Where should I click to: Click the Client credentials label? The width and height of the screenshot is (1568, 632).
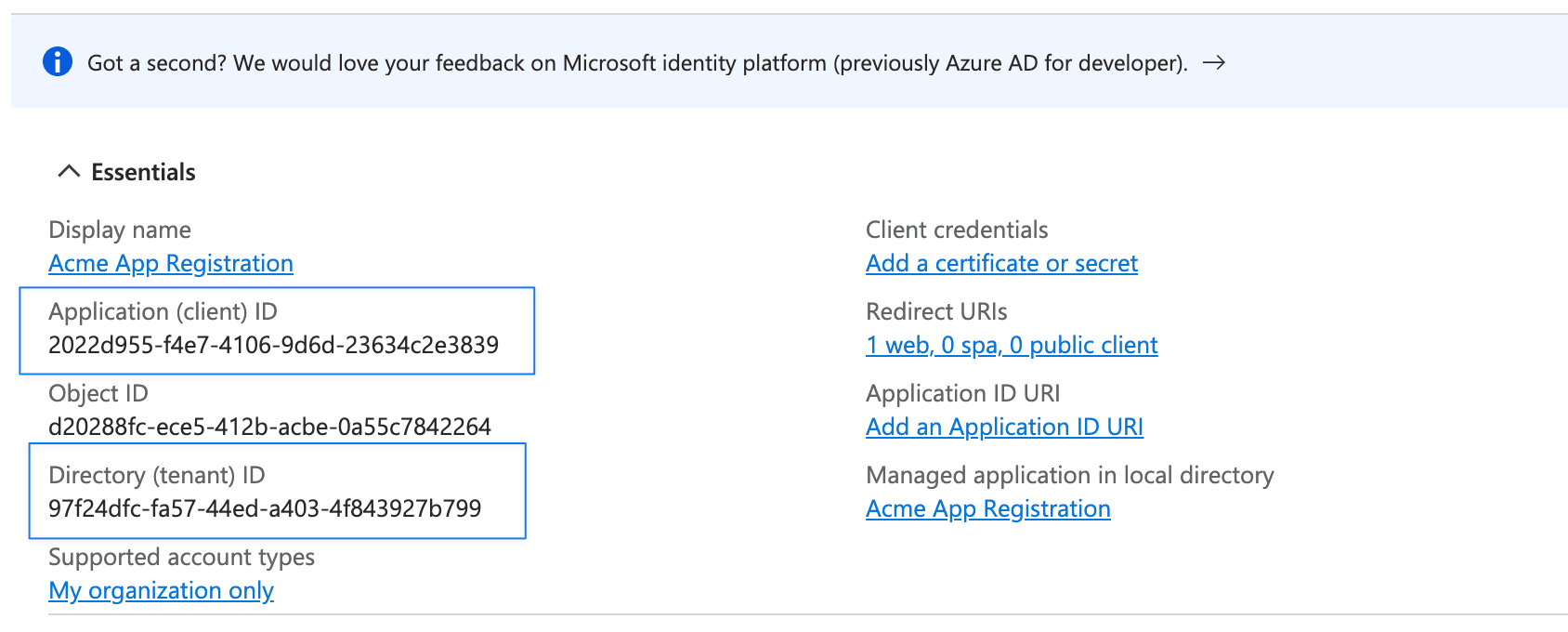[x=957, y=230]
